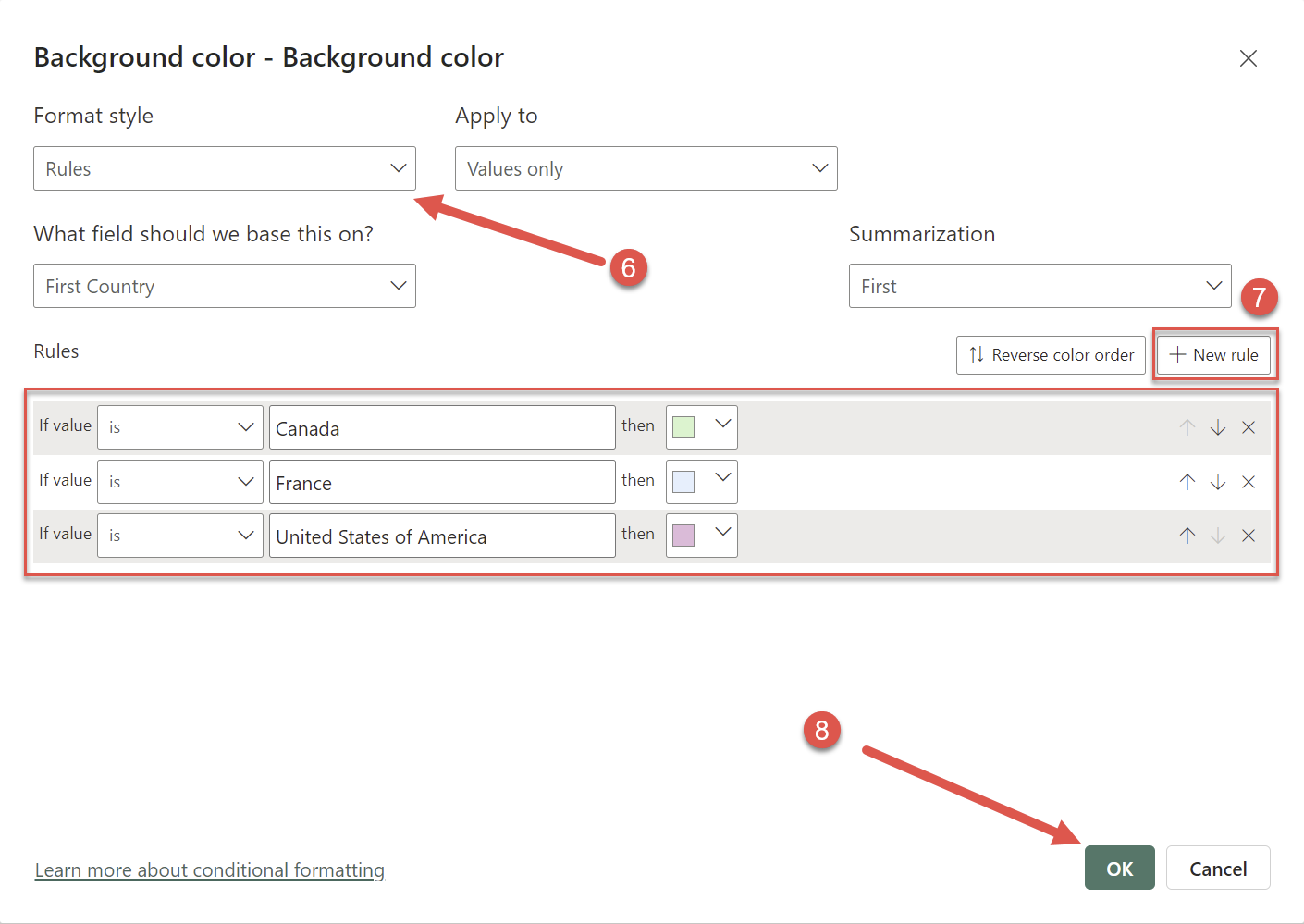
Task: Click the purple swatch in the United States rule
Action: (x=683, y=536)
